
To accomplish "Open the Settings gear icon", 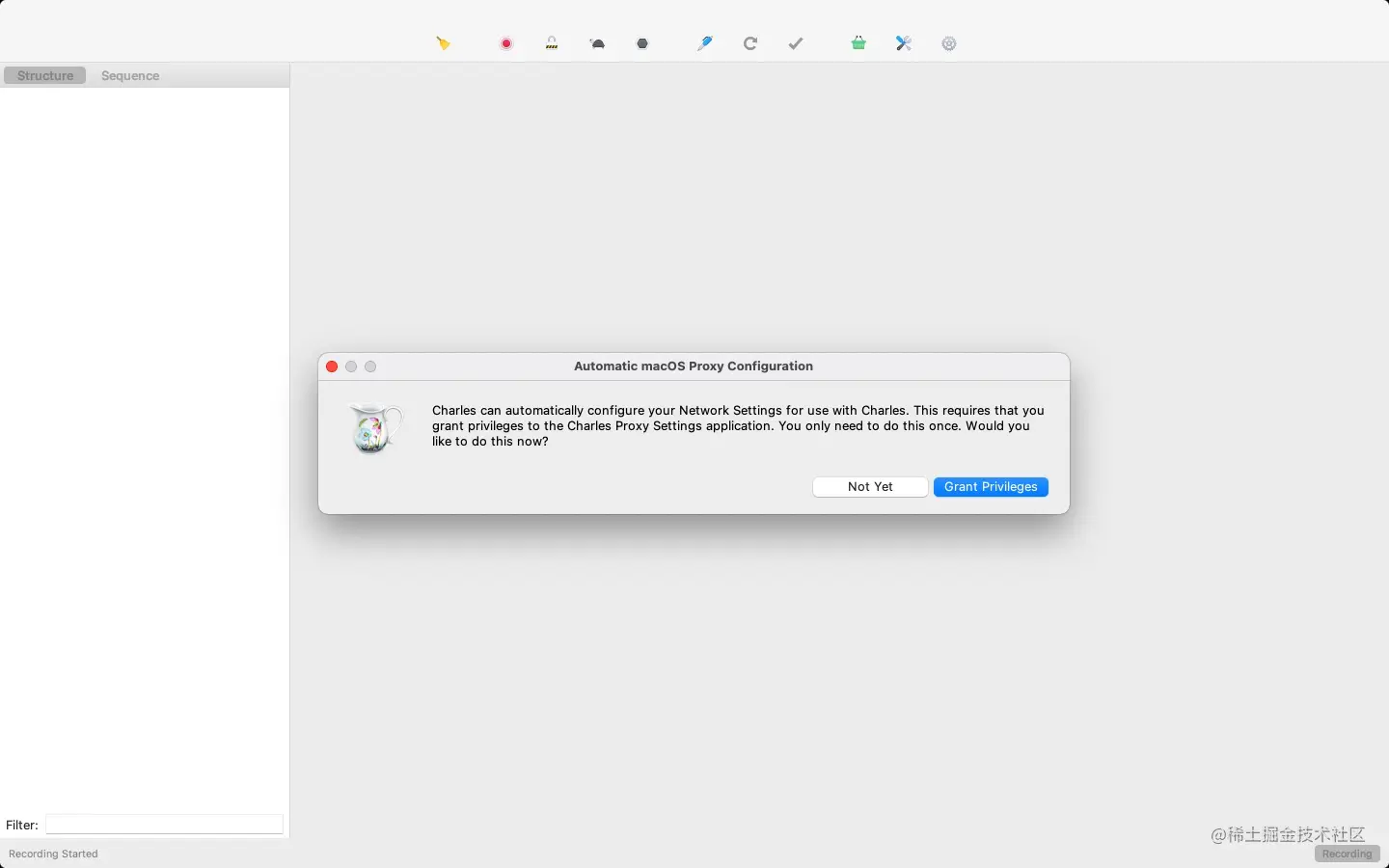I will 949,43.
